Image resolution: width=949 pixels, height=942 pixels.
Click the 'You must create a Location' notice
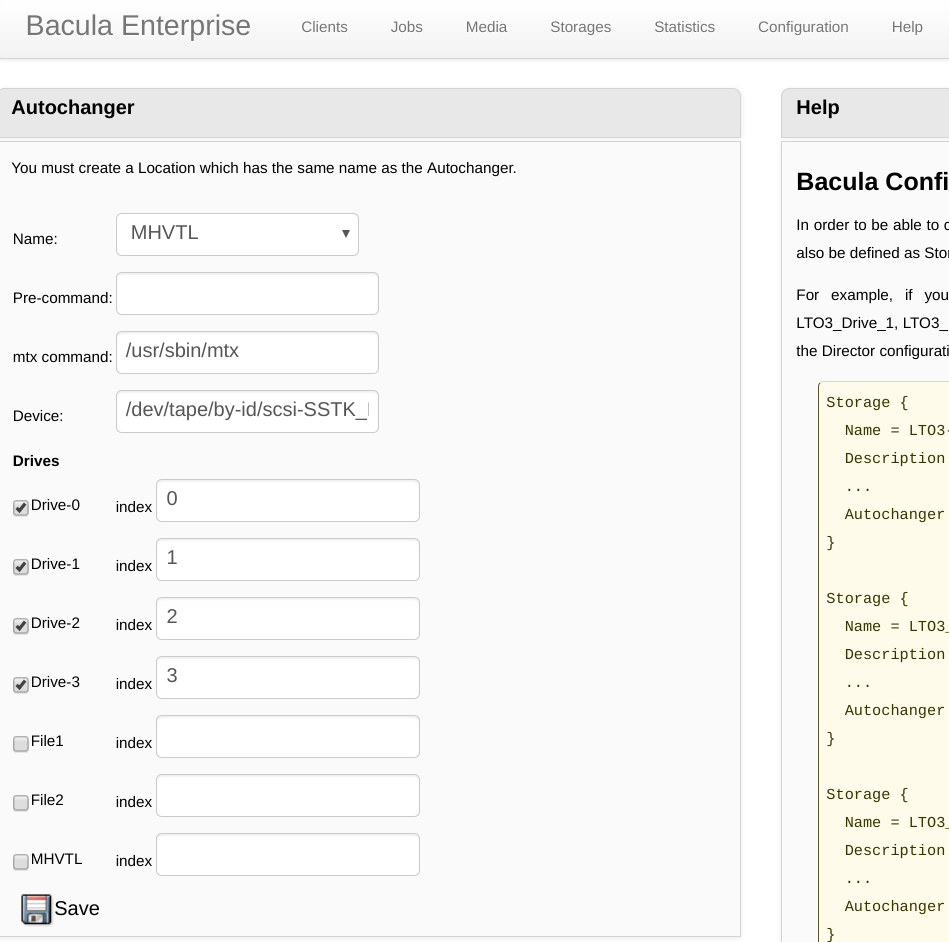point(264,168)
